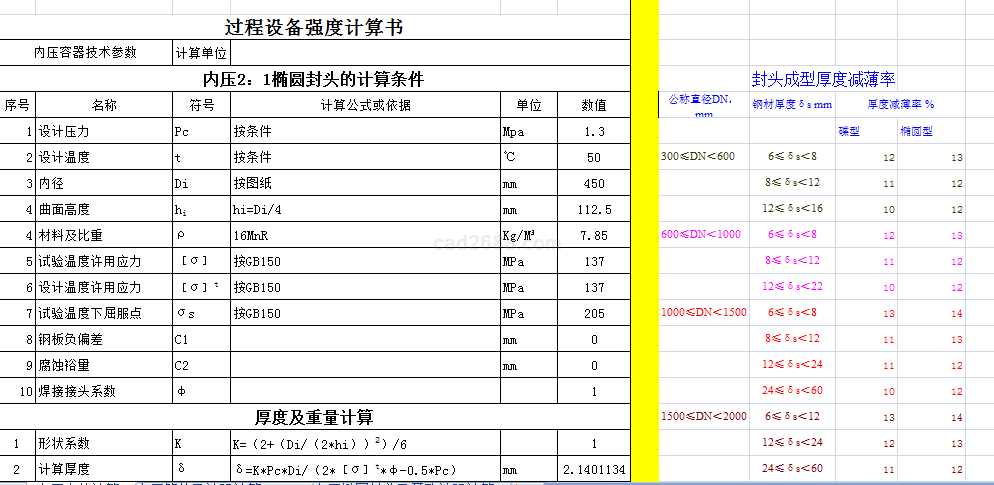Select the red 1000≤DN<1500 range cell

[703, 312]
